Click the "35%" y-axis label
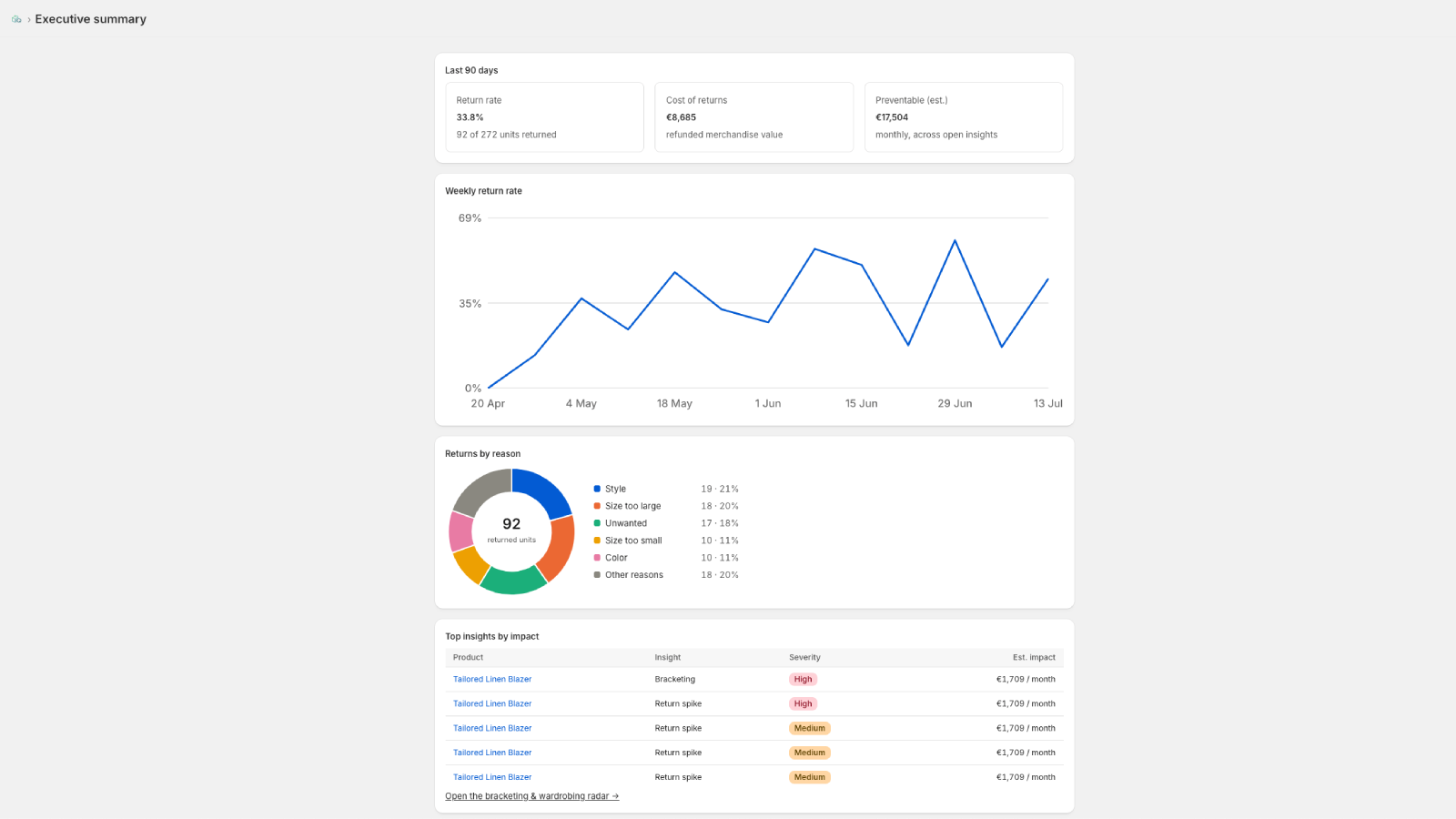The width and height of the screenshot is (1456, 819). (470, 304)
